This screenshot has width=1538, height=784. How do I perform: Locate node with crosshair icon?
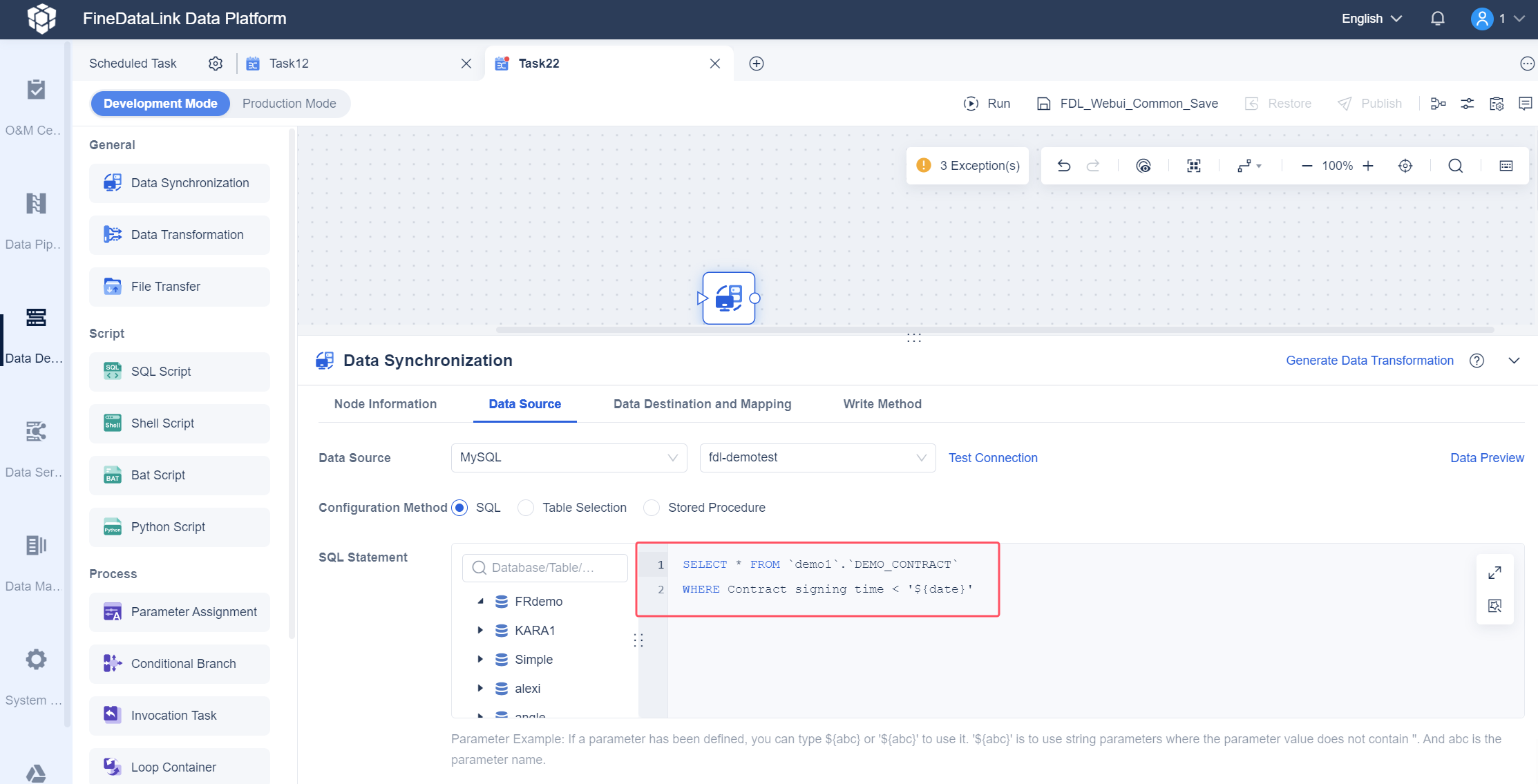coord(1405,166)
